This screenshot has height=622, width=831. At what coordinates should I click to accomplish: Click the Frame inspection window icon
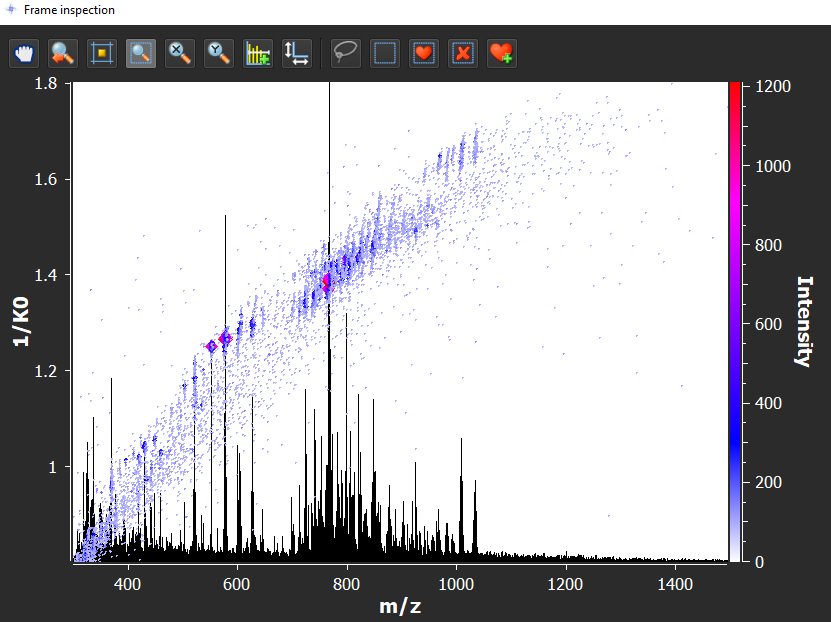point(11,10)
